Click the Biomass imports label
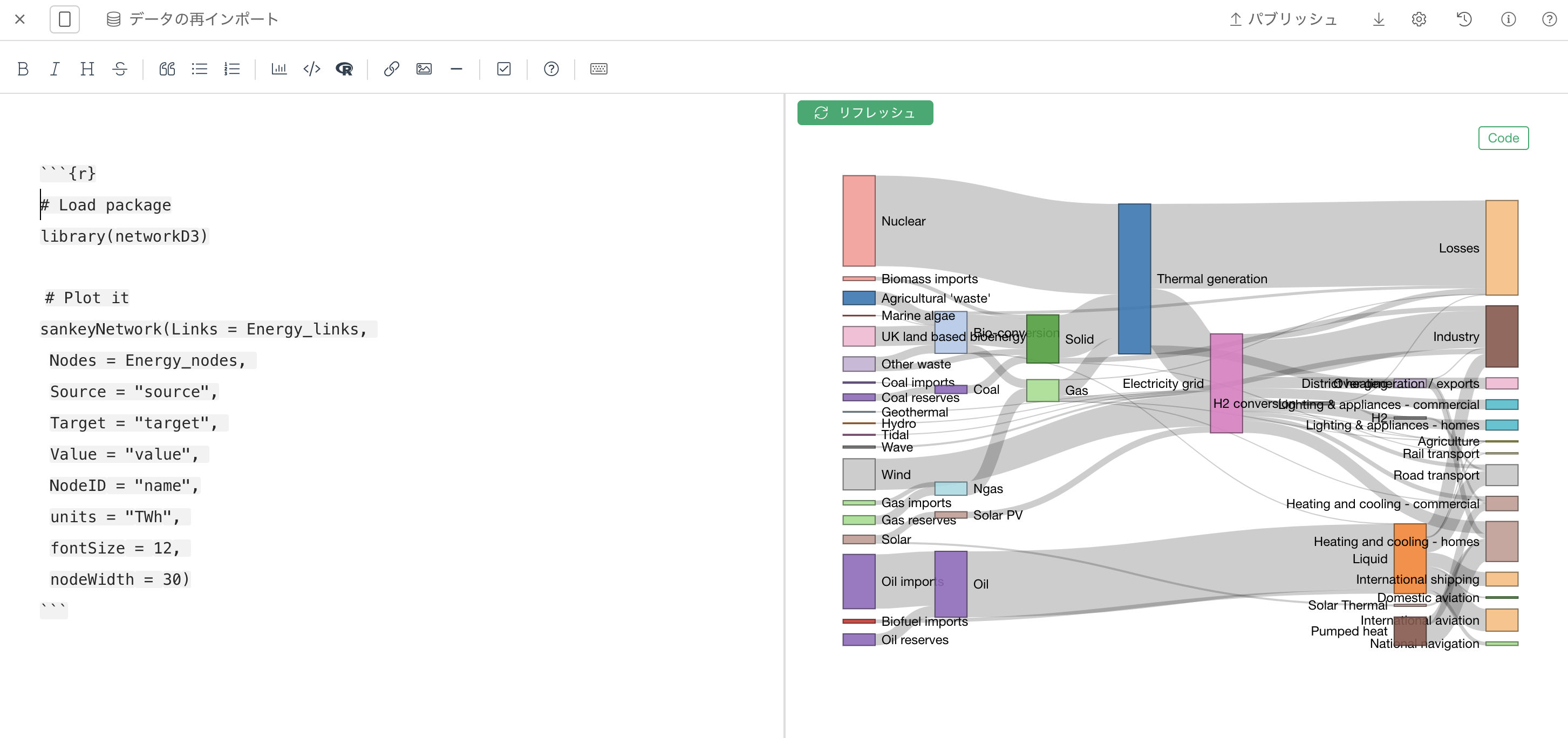Image resolution: width=1568 pixels, height=738 pixels. 930,279
